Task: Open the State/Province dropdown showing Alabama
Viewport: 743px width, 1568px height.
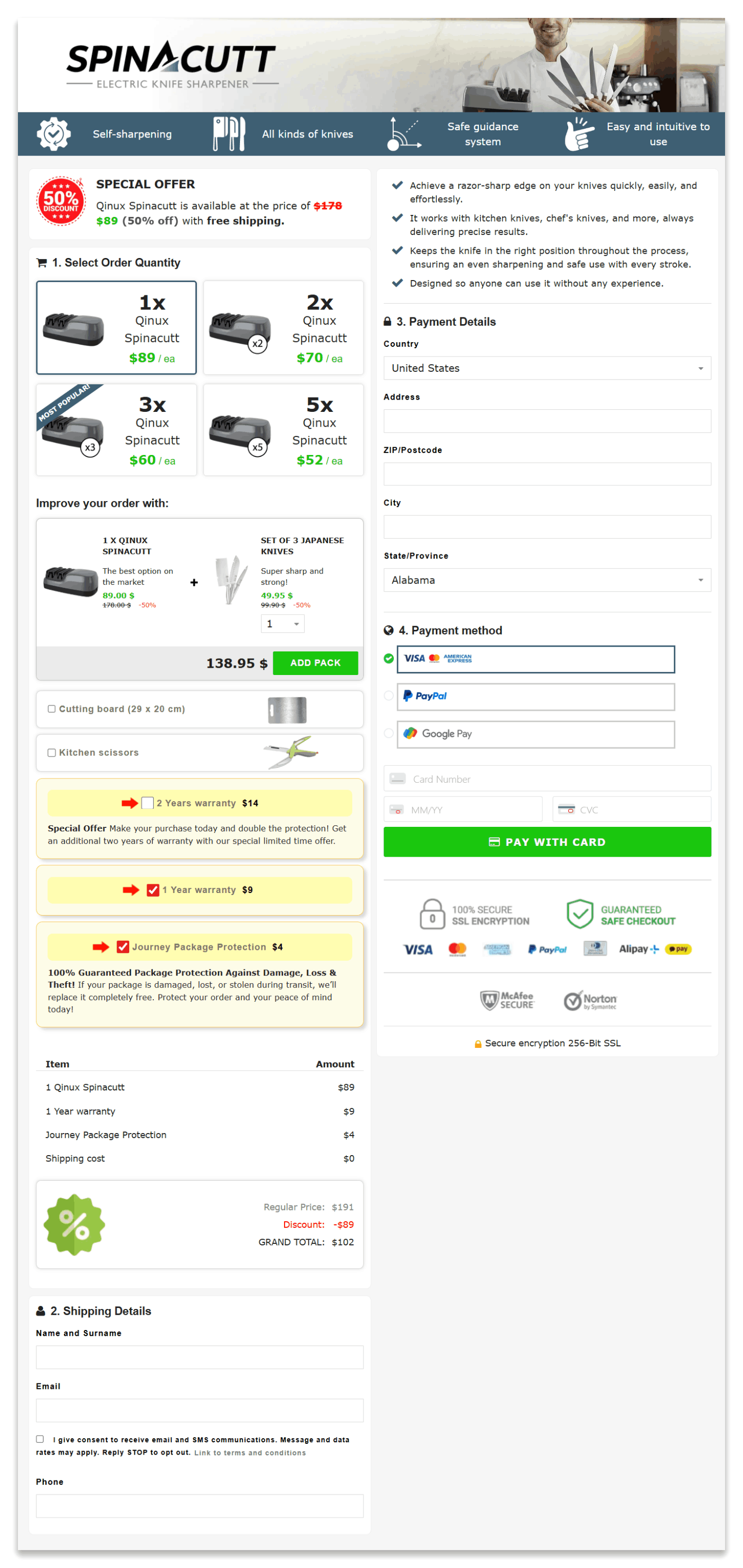Action: tap(547, 580)
